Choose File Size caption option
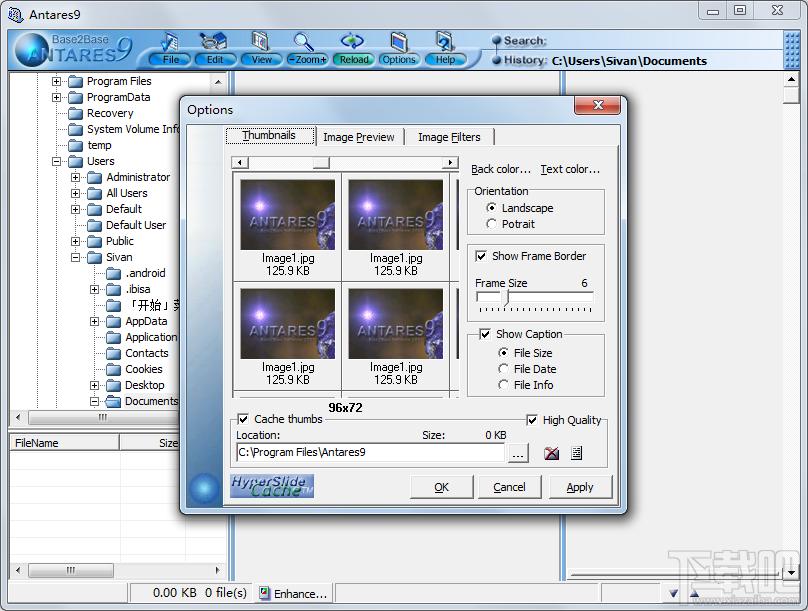The image size is (808, 611). point(503,353)
